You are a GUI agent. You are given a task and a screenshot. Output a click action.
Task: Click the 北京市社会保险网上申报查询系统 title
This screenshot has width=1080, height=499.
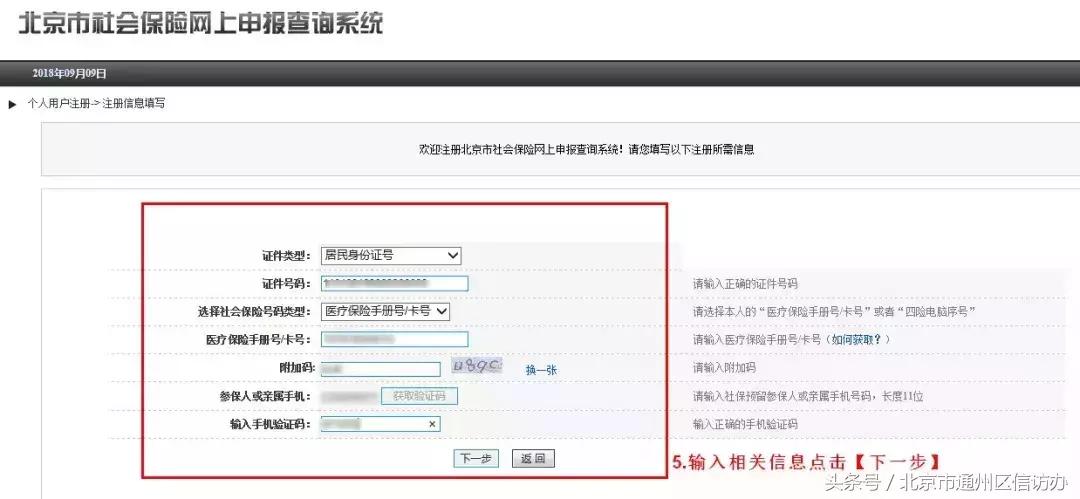tap(200, 23)
